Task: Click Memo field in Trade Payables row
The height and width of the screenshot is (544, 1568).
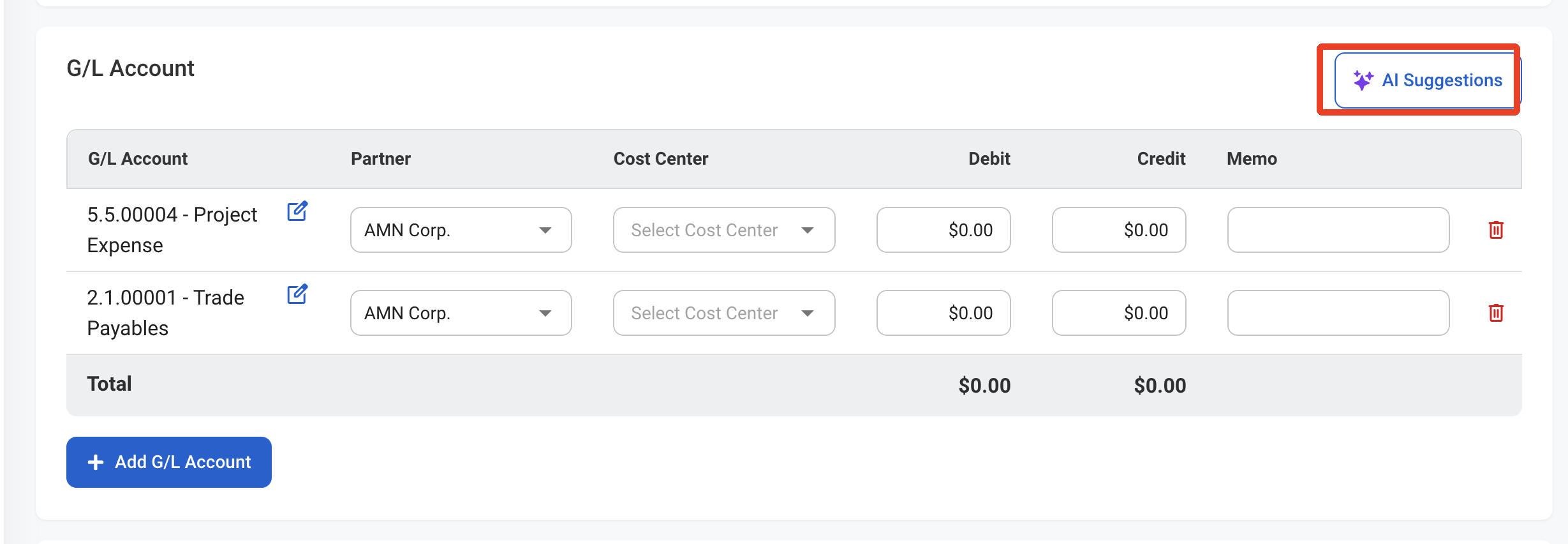Action: 1338,313
